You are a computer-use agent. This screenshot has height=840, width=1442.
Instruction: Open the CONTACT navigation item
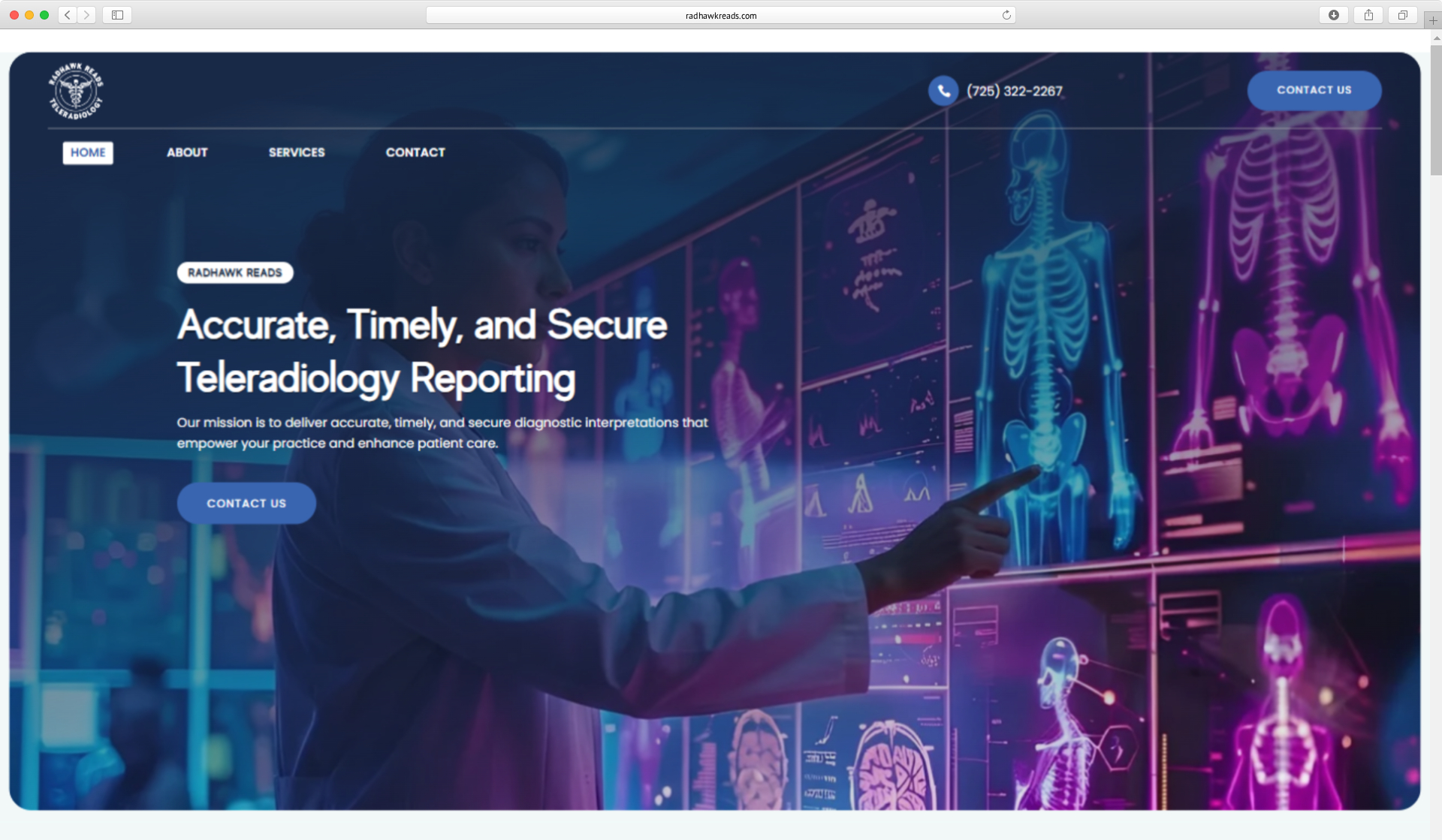click(x=415, y=152)
